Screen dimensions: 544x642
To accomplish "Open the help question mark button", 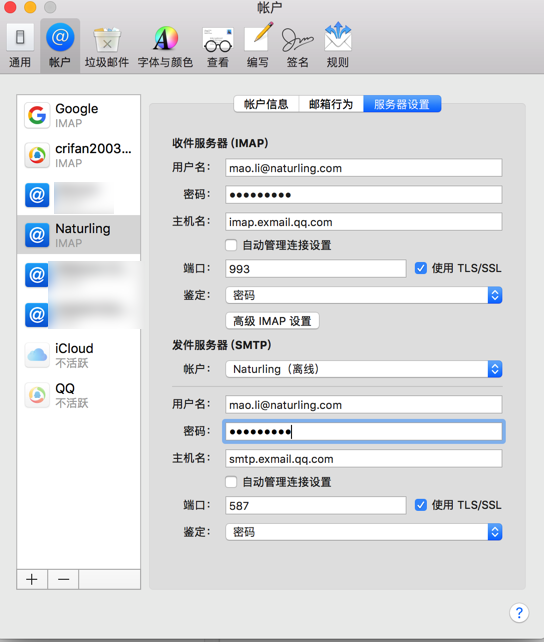I will click(519, 613).
